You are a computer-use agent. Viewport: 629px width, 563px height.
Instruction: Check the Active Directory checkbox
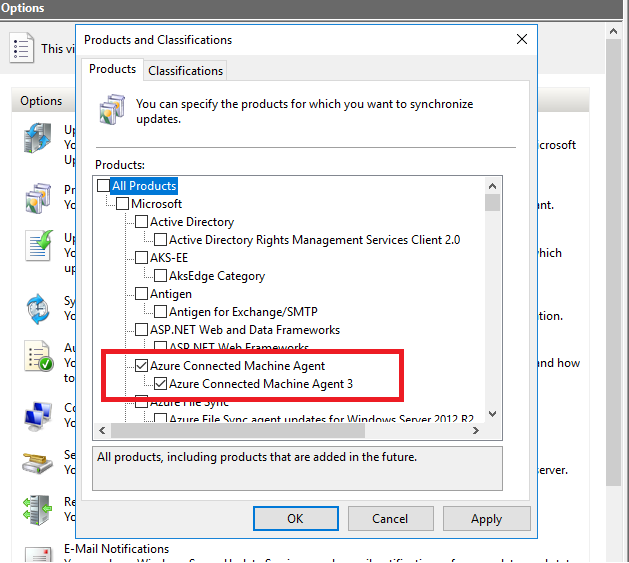pyautogui.click(x=141, y=222)
